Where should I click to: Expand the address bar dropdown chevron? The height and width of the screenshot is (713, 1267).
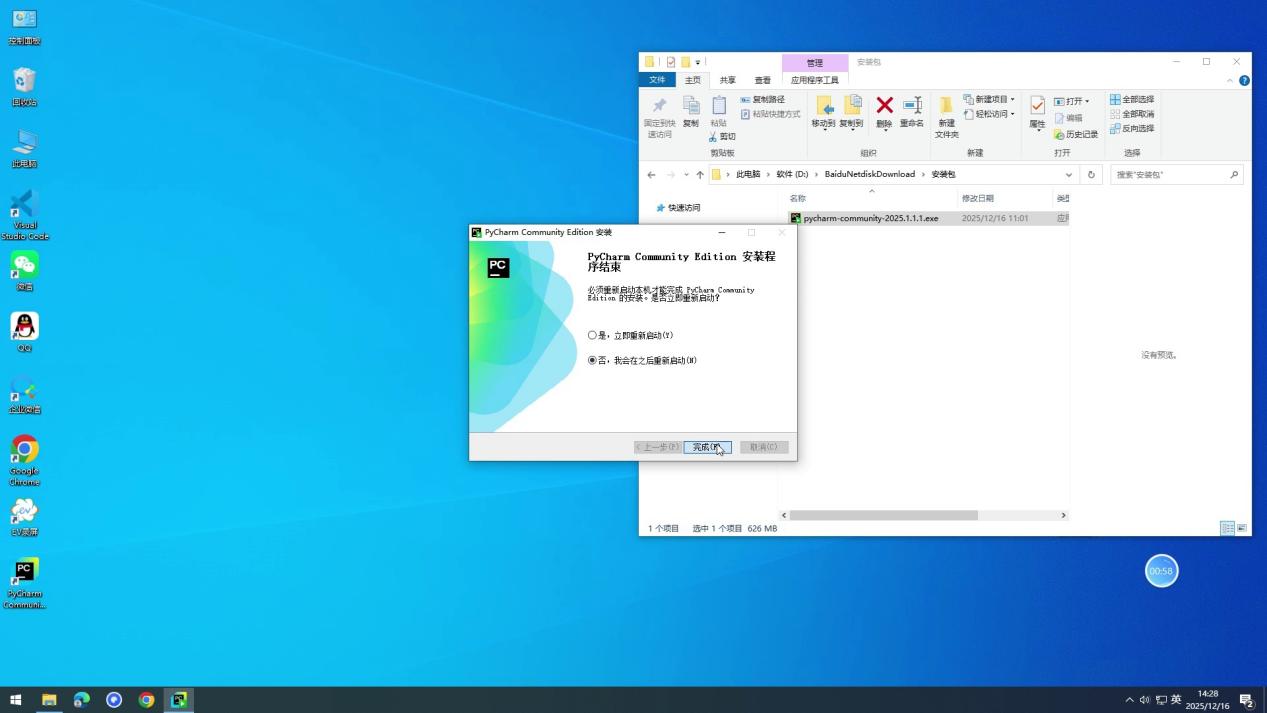coord(1069,174)
